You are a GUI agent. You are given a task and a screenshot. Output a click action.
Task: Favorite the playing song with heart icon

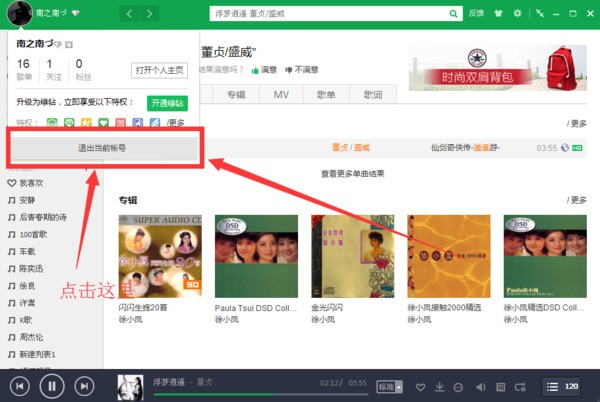421,387
